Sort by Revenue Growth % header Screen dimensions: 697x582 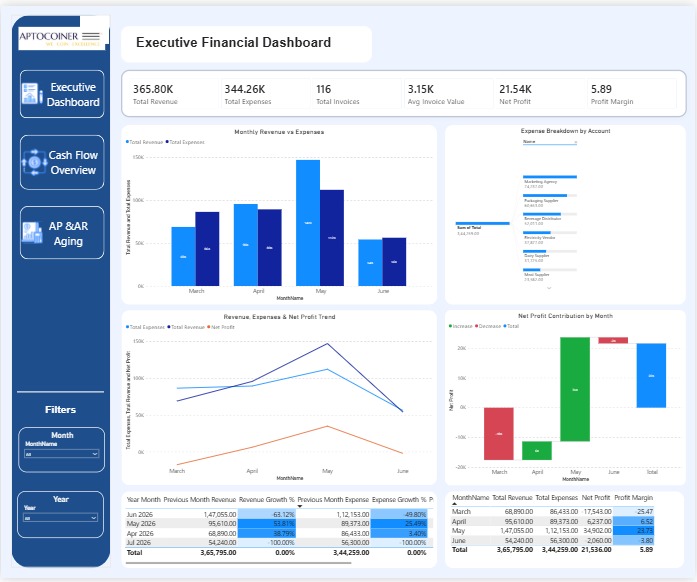267,500
